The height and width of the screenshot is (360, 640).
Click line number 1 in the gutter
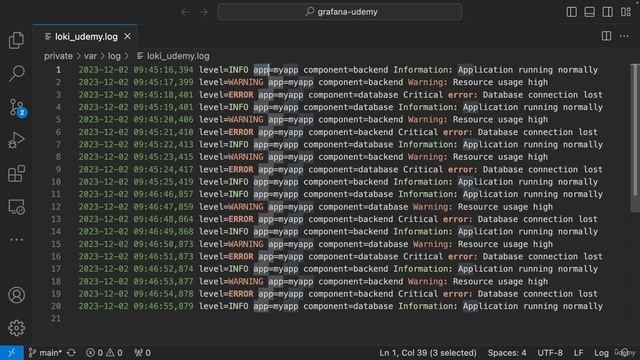pyautogui.click(x=58, y=70)
